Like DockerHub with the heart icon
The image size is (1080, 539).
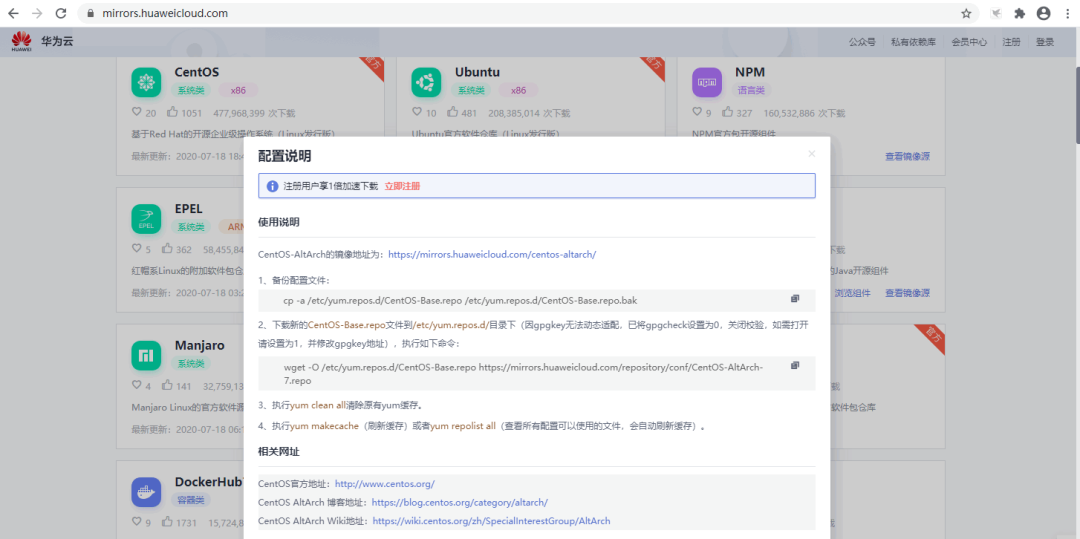[136, 522]
